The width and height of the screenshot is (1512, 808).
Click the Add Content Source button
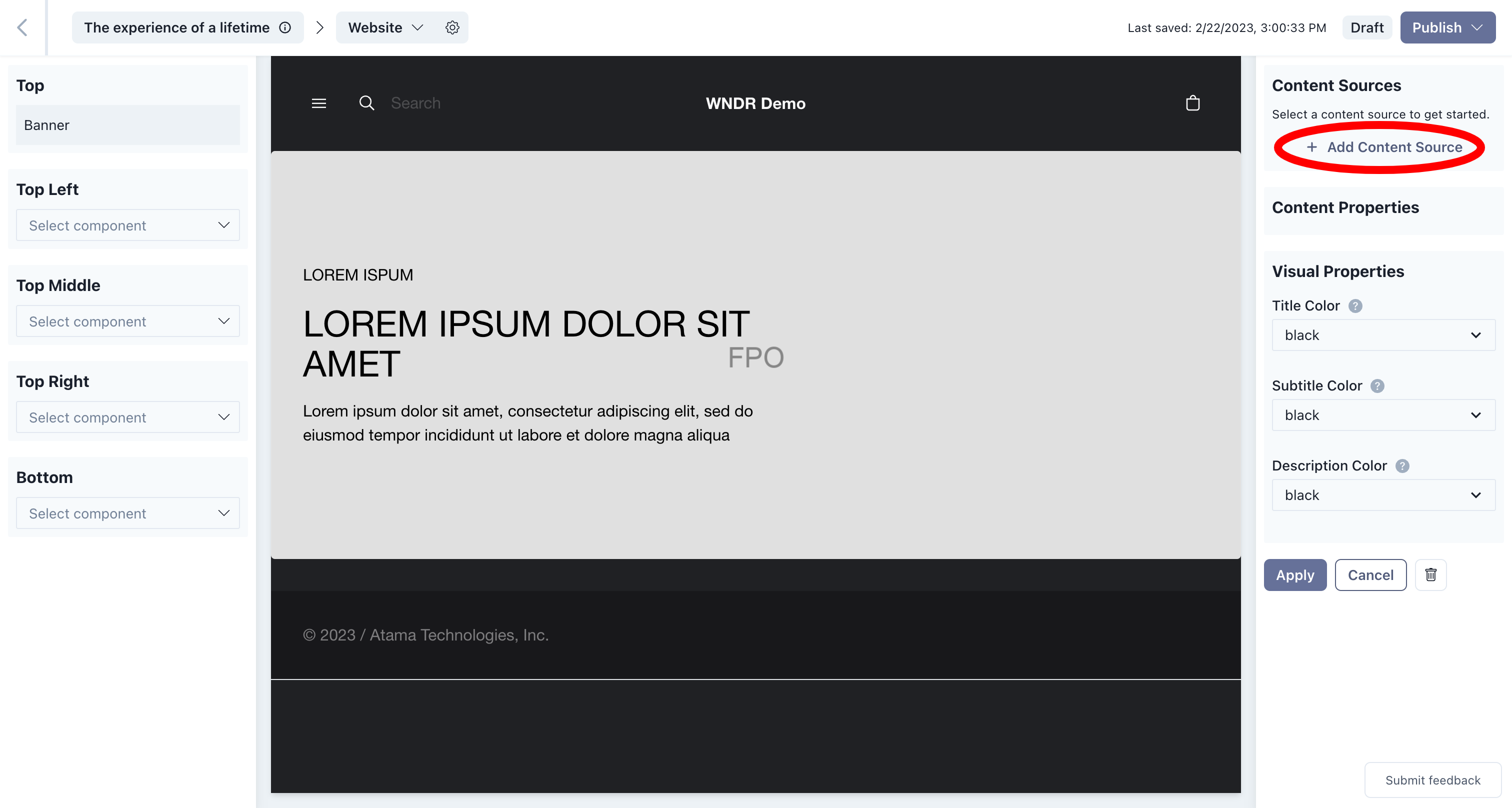click(1385, 147)
